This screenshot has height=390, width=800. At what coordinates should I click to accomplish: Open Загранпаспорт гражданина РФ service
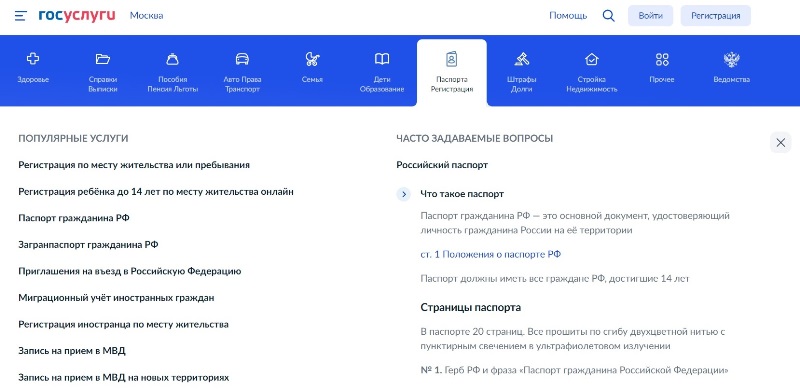88,245
